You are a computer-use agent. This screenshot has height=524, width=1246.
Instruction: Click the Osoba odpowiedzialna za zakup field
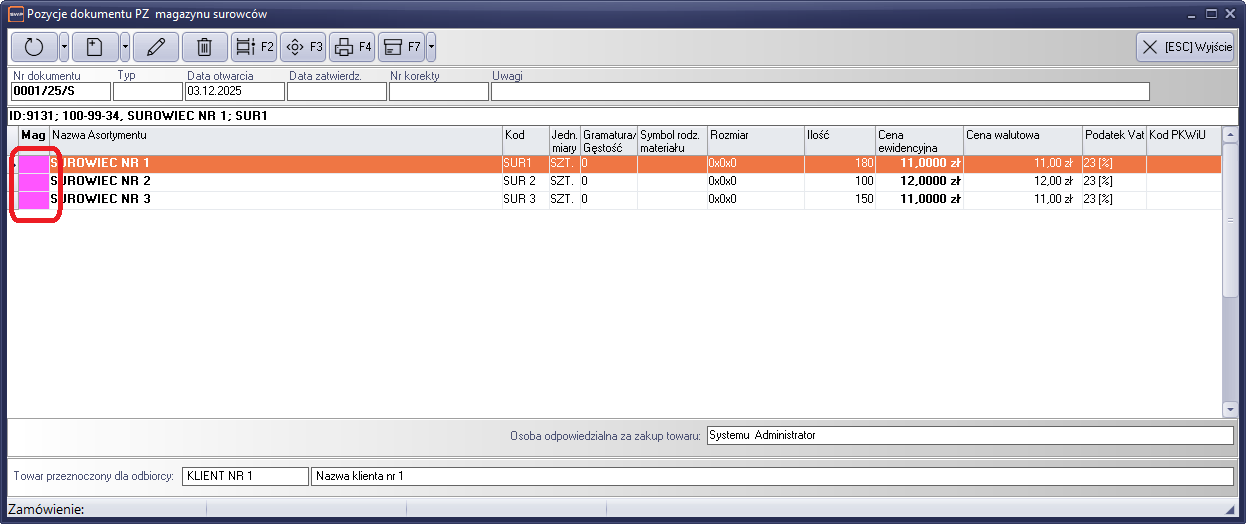(x=969, y=436)
